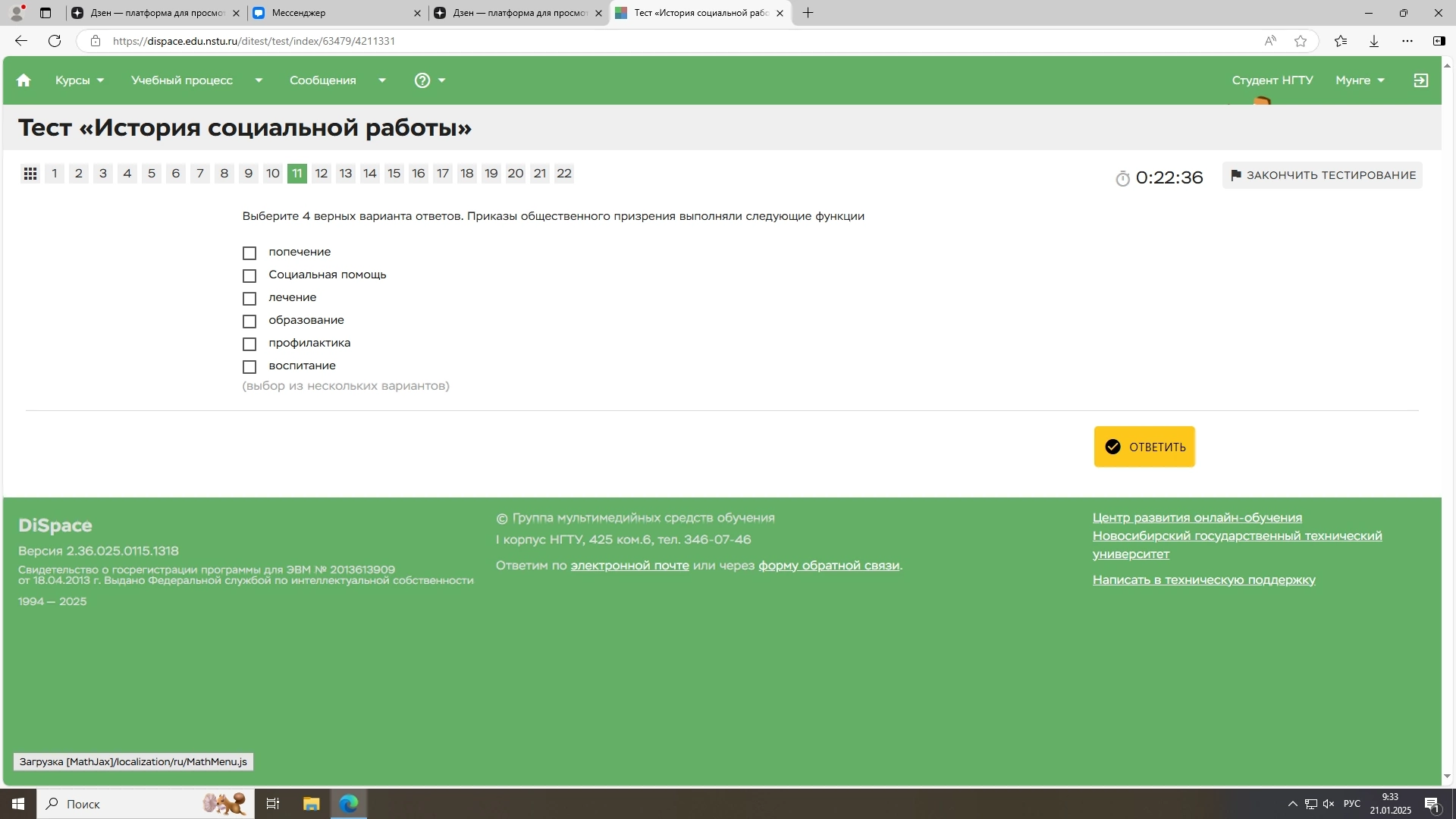Open browser read aloud icon
The height and width of the screenshot is (819, 1456).
1270,41
